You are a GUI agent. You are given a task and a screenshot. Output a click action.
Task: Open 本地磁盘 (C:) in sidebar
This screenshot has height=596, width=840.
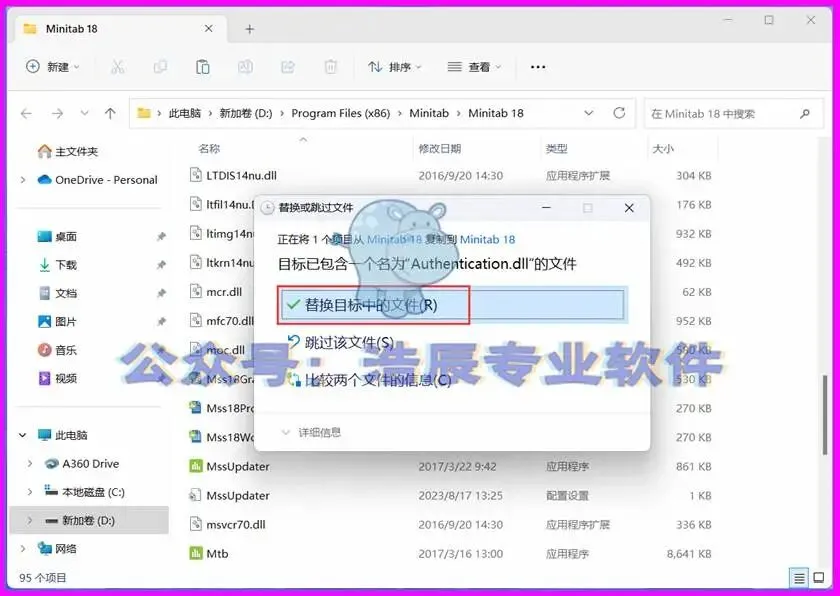point(85,492)
